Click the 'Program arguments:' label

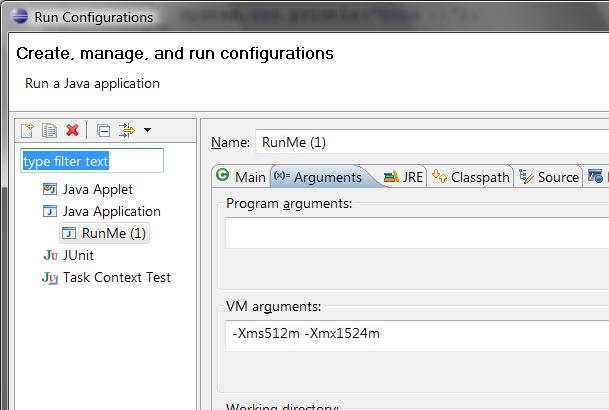[x=289, y=203]
